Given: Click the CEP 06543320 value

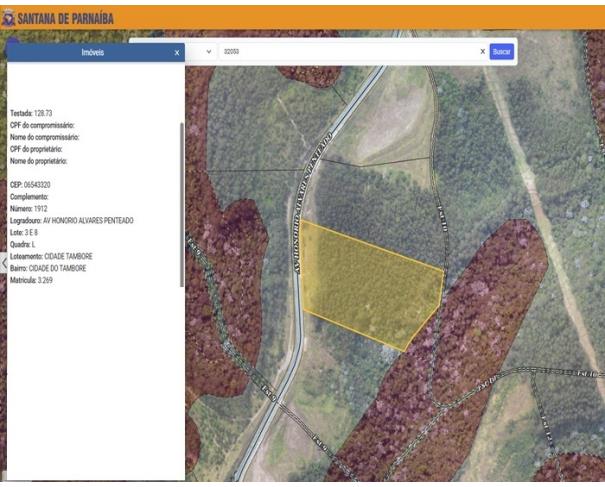Looking at the screenshot, I should [37, 185].
